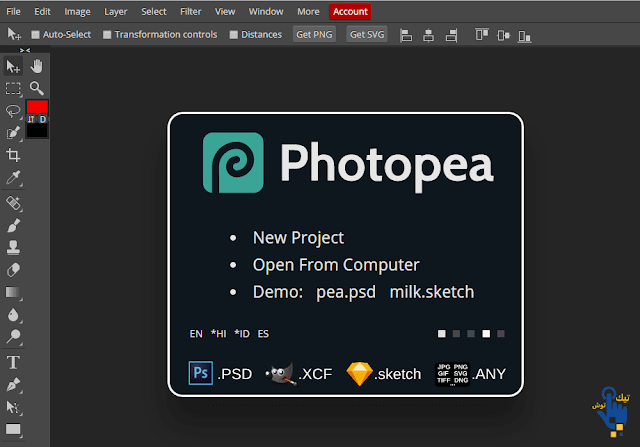
Task: Click the align bottom edges icon
Action: pos(524,36)
